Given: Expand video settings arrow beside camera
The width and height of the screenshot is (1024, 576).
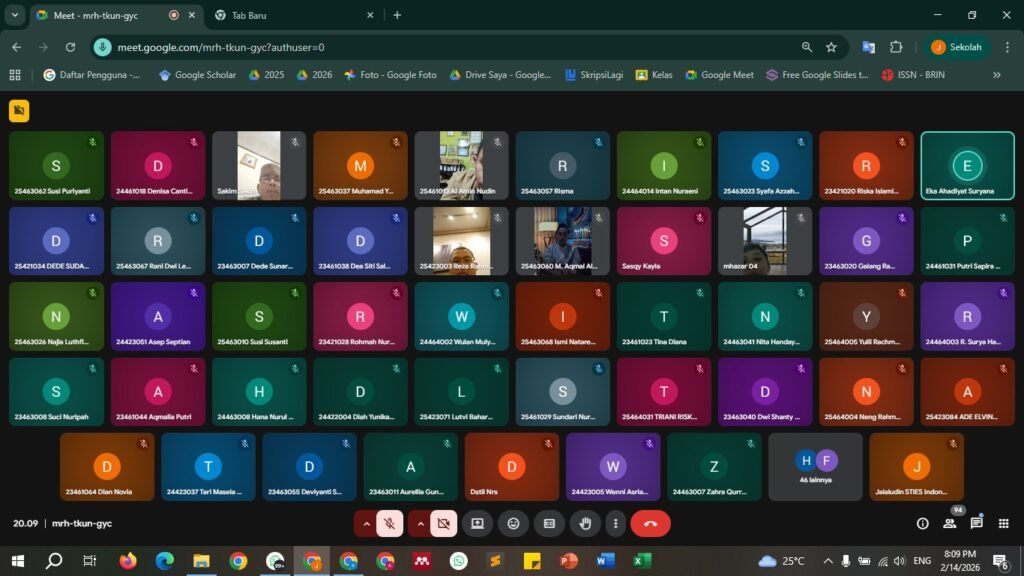Looking at the screenshot, I should tap(419, 523).
